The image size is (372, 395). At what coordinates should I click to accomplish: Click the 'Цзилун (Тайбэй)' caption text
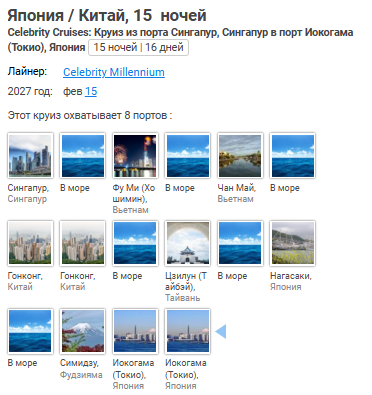(186, 281)
